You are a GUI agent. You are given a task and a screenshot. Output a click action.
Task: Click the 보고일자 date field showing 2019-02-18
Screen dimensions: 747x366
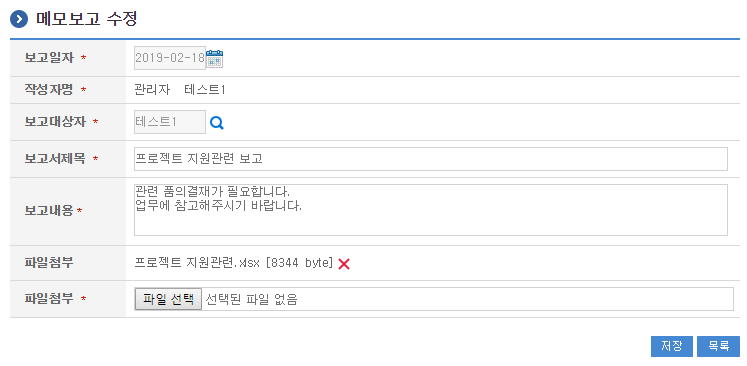point(170,58)
